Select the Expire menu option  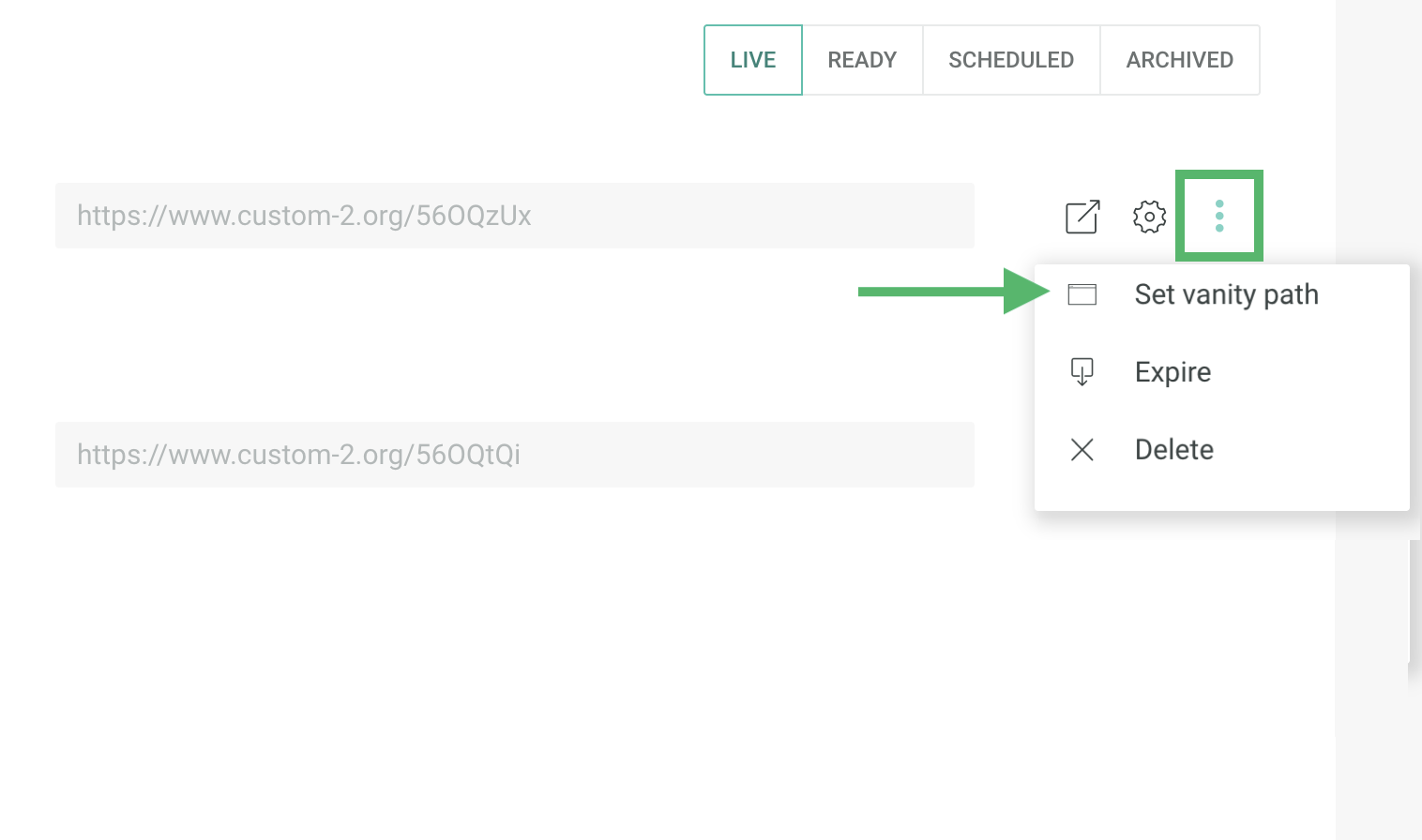click(1172, 372)
